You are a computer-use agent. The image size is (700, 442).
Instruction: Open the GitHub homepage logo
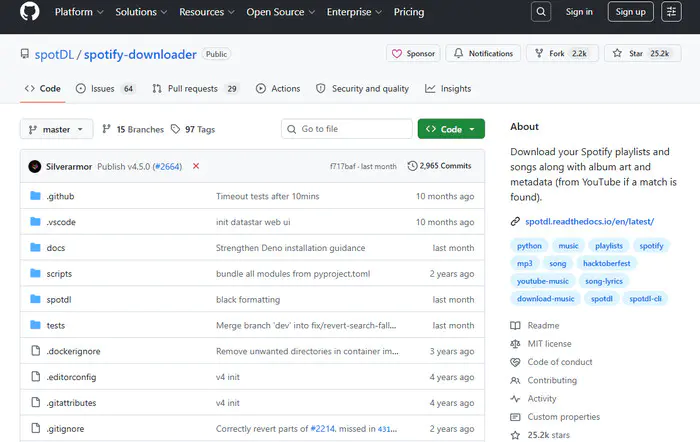coord(29,11)
